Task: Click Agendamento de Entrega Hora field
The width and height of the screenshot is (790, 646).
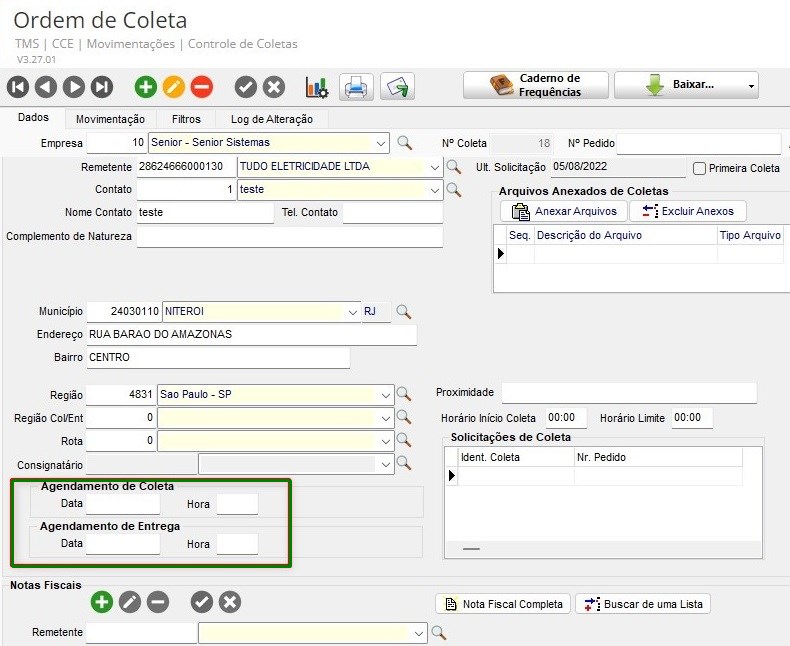Action: coord(237,544)
